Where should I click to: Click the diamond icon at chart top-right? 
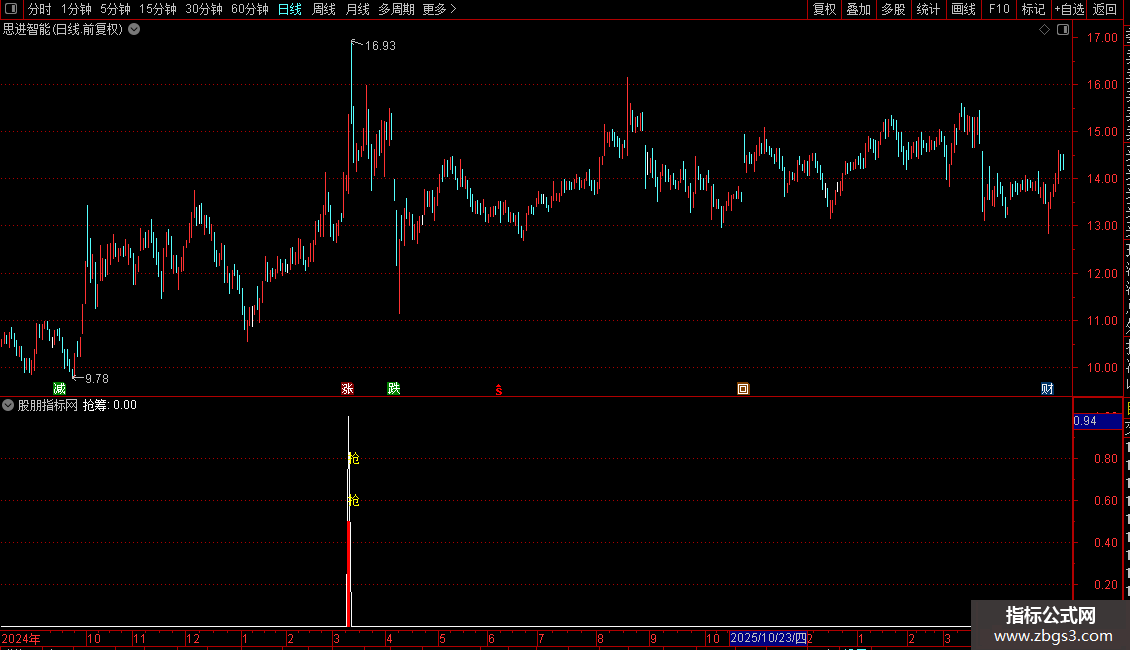(x=1044, y=30)
